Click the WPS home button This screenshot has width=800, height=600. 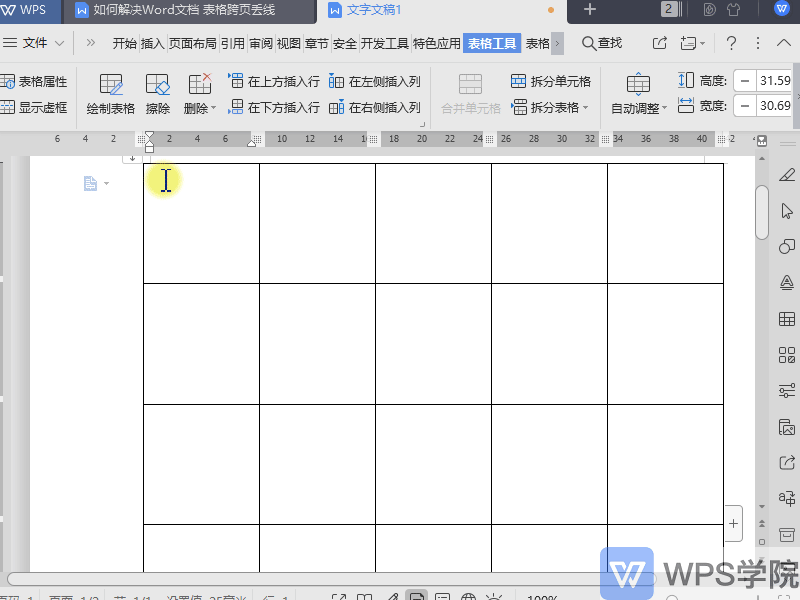pos(24,10)
